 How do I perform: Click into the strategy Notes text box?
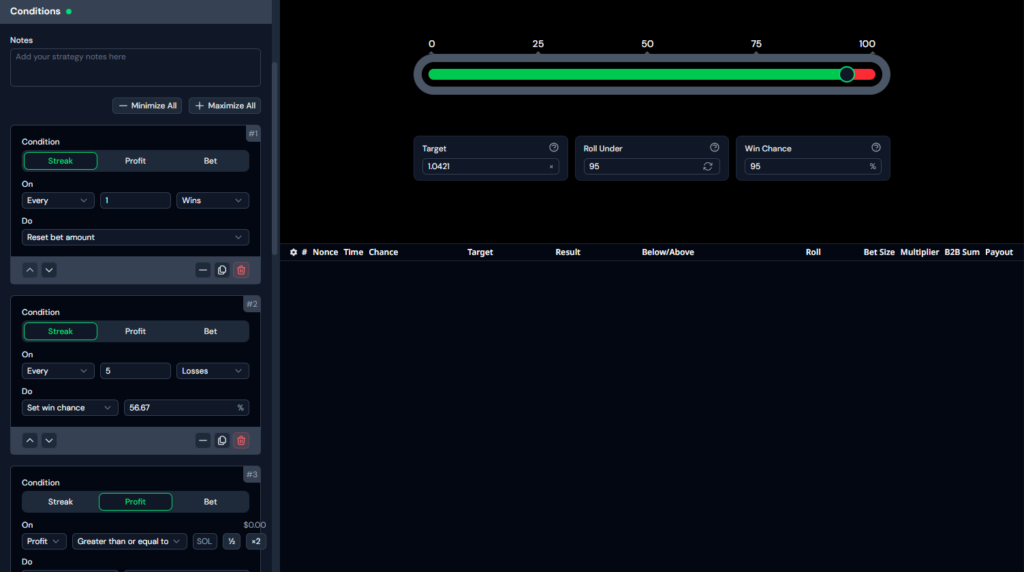pos(135,67)
